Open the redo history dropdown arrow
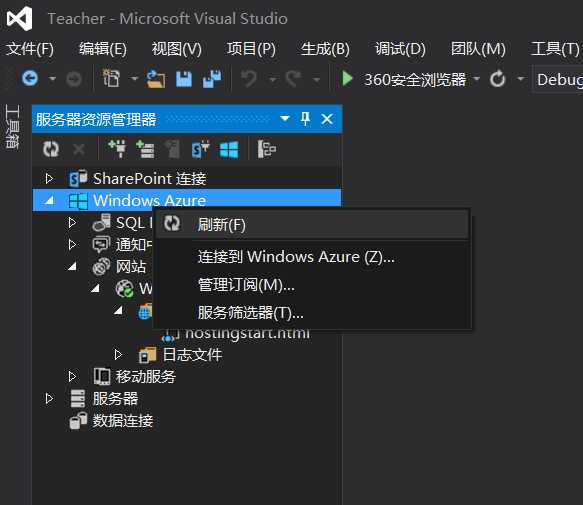This screenshot has height=505, width=583. (x=316, y=79)
